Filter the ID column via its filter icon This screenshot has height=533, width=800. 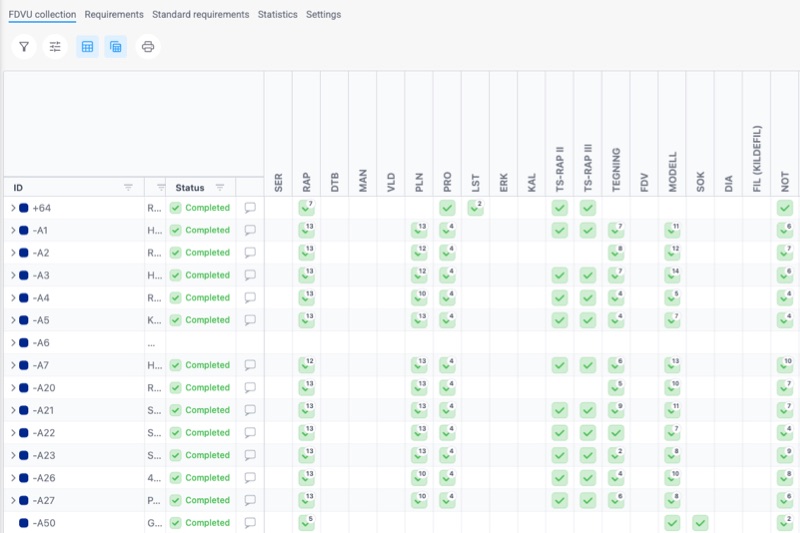(x=128, y=188)
